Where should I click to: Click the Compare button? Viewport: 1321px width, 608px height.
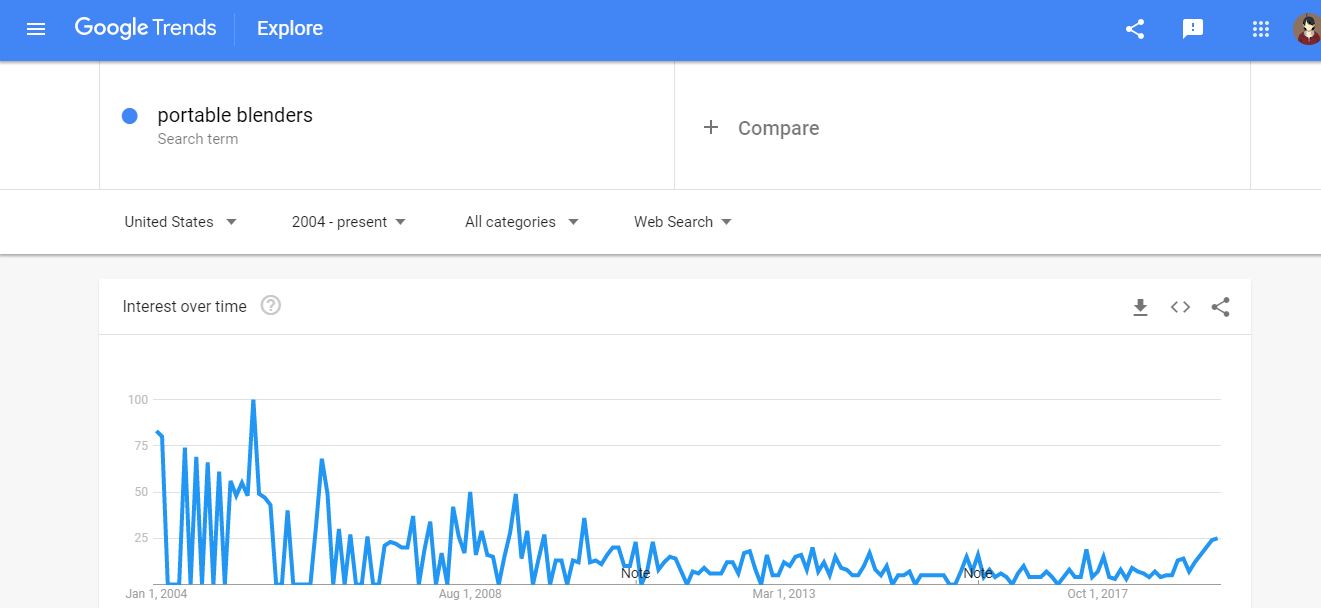(x=778, y=128)
